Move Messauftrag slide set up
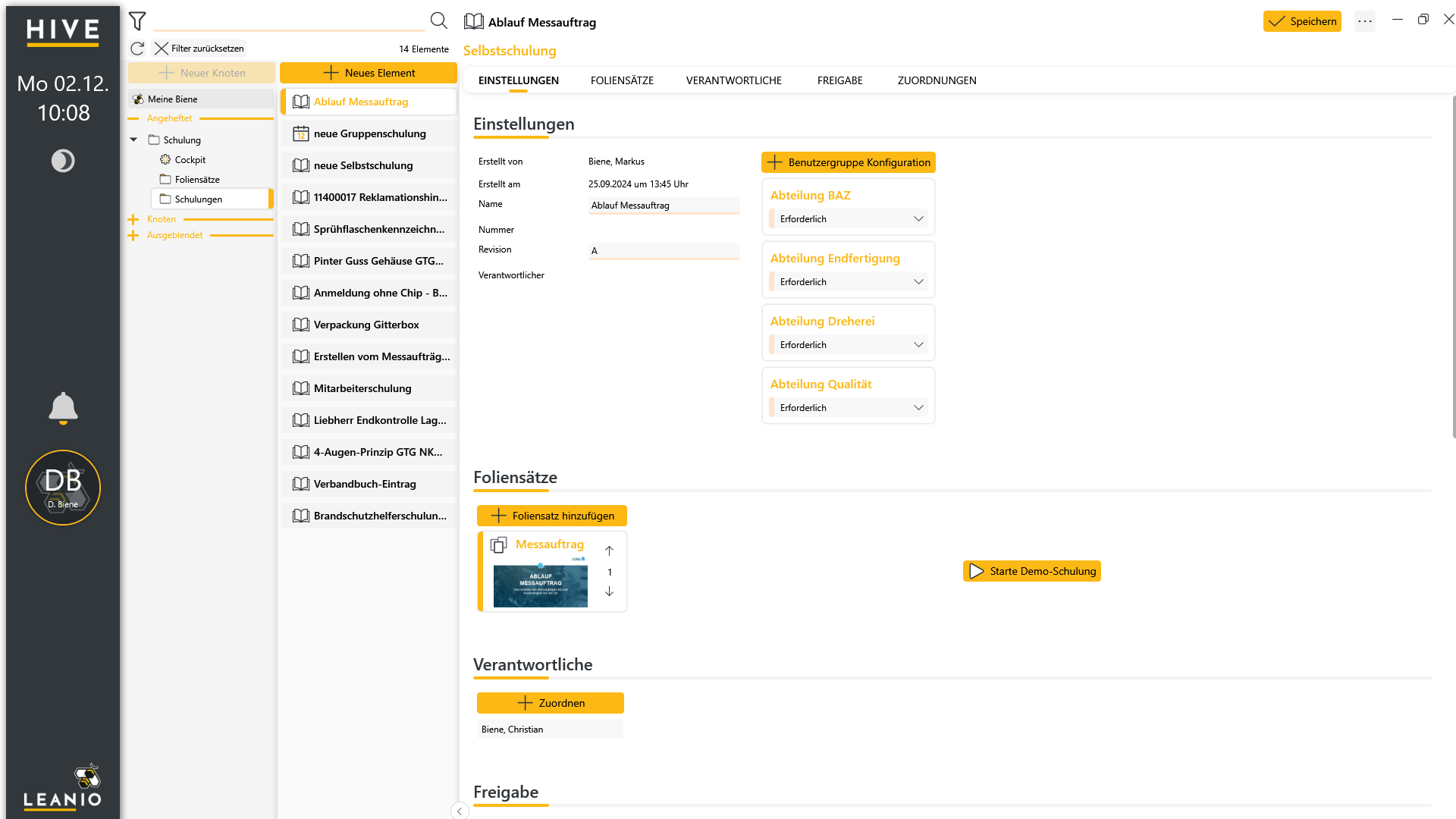This screenshot has height=819, width=1456. pyautogui.click(x=609, y=551)
